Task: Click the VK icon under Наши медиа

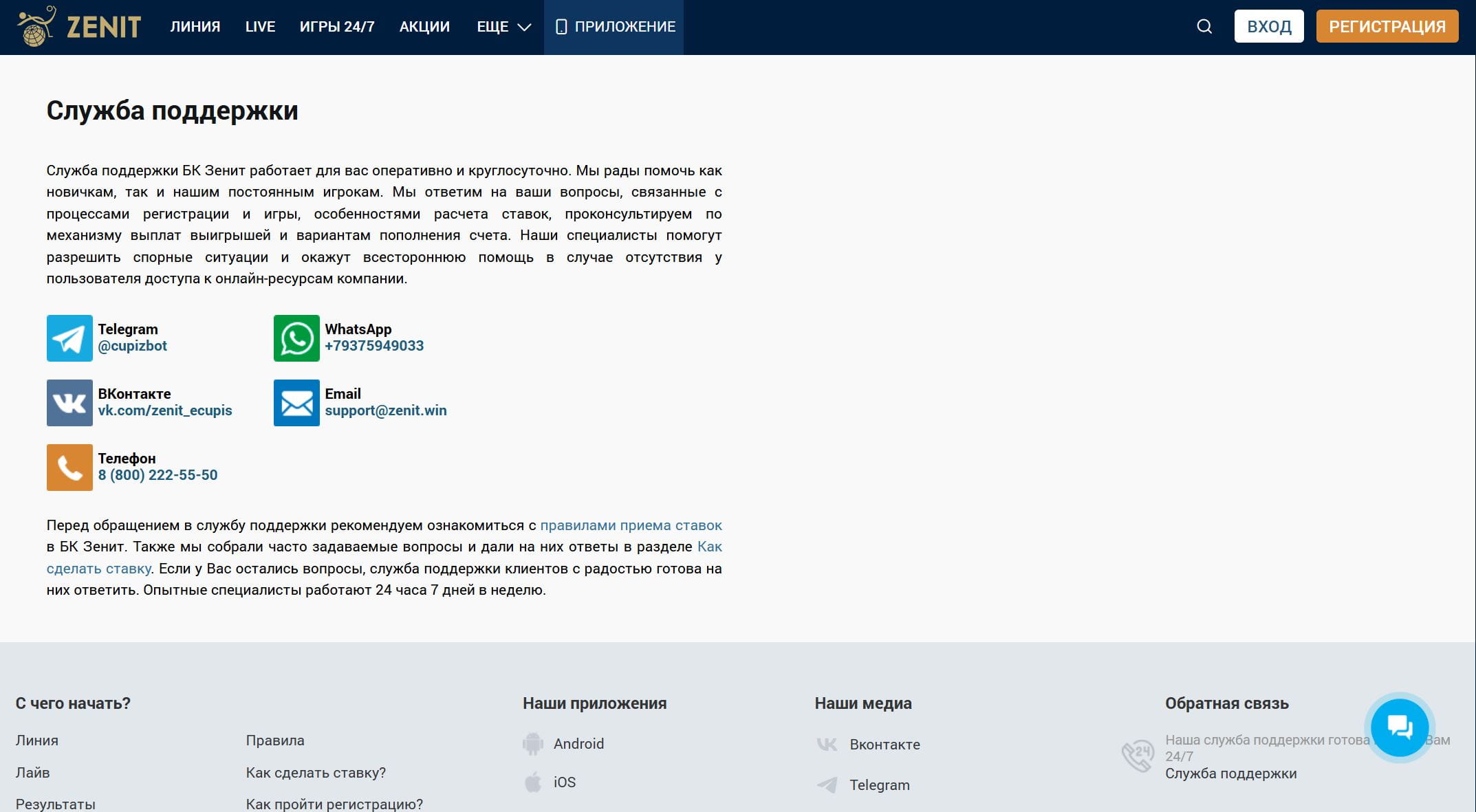Action: (827, 745)
